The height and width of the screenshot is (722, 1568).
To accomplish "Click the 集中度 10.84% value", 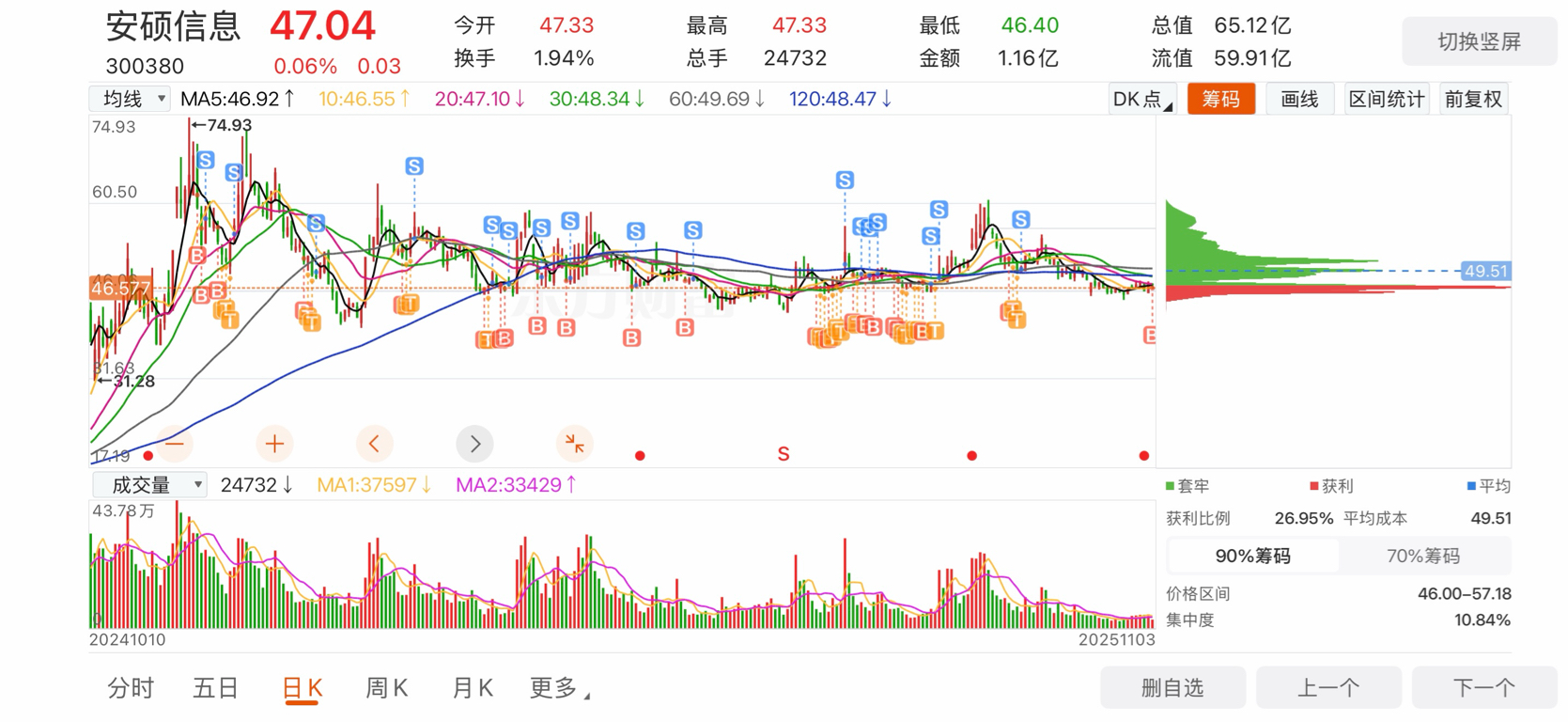I will [x=1483, y=620].
